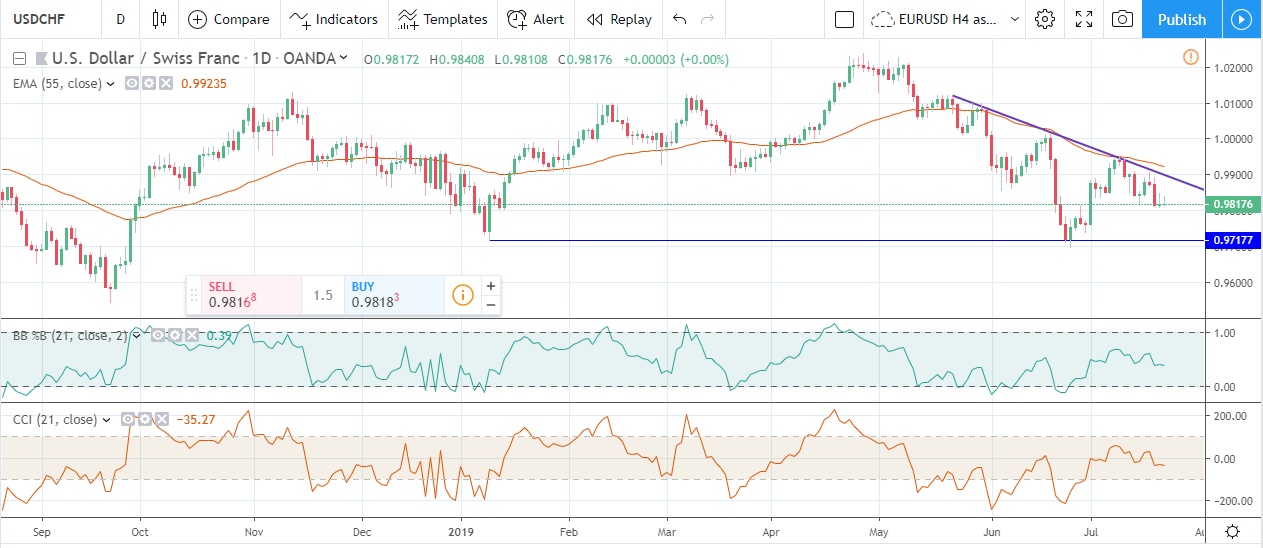1263x548 pixels.
Task: Open chart settings gear at bottom-right corner
Action: click(1234, 531)
